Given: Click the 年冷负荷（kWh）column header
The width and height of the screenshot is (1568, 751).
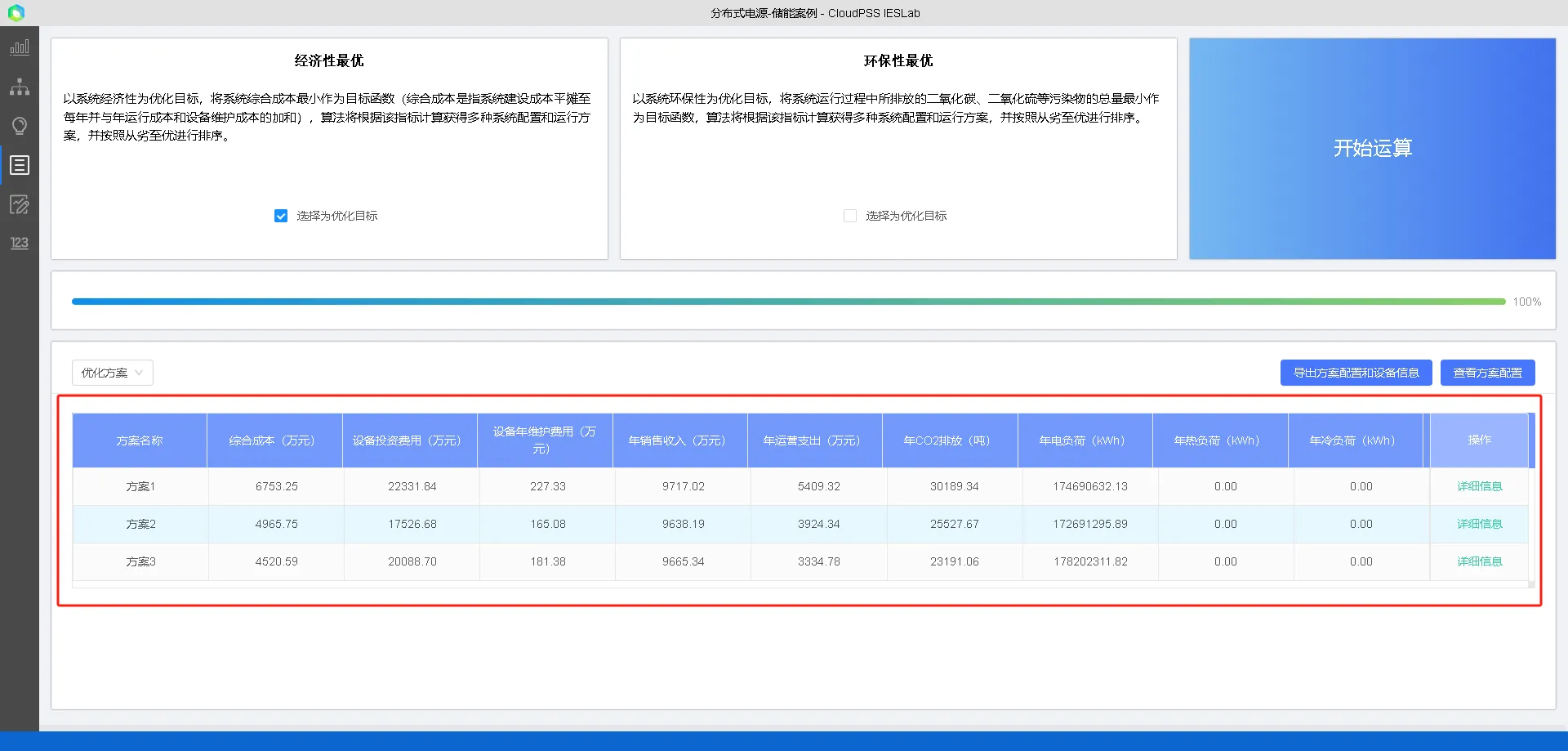Looking at the screenshot, I should tap(1356, 440).
